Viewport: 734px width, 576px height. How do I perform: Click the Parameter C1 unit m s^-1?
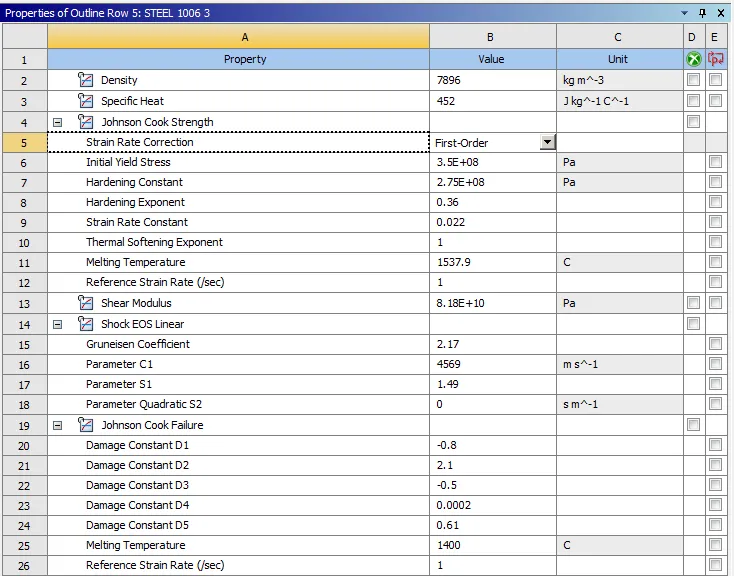click(x=620, y=364)
